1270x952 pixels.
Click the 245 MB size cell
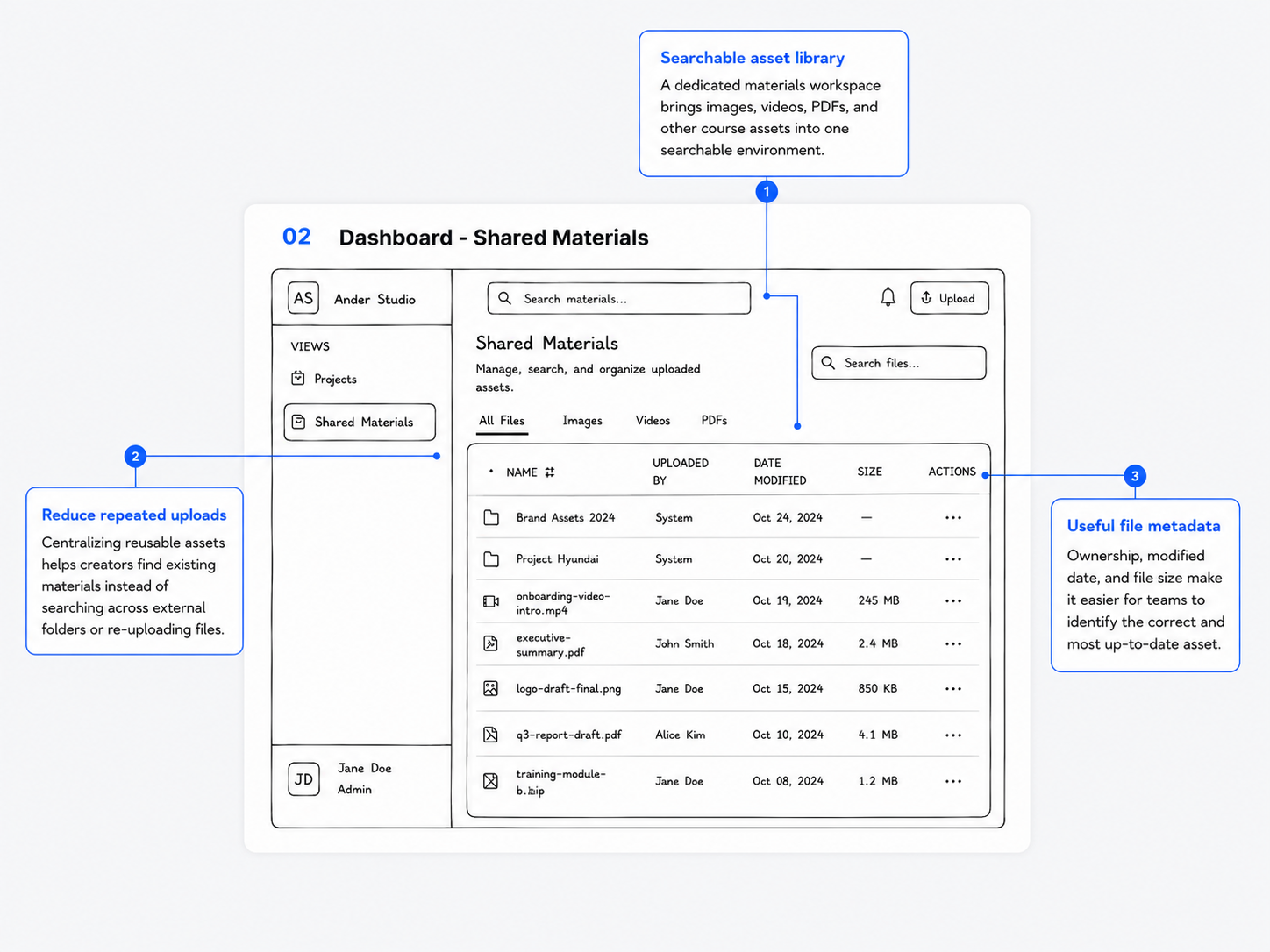tap(879, 601)
